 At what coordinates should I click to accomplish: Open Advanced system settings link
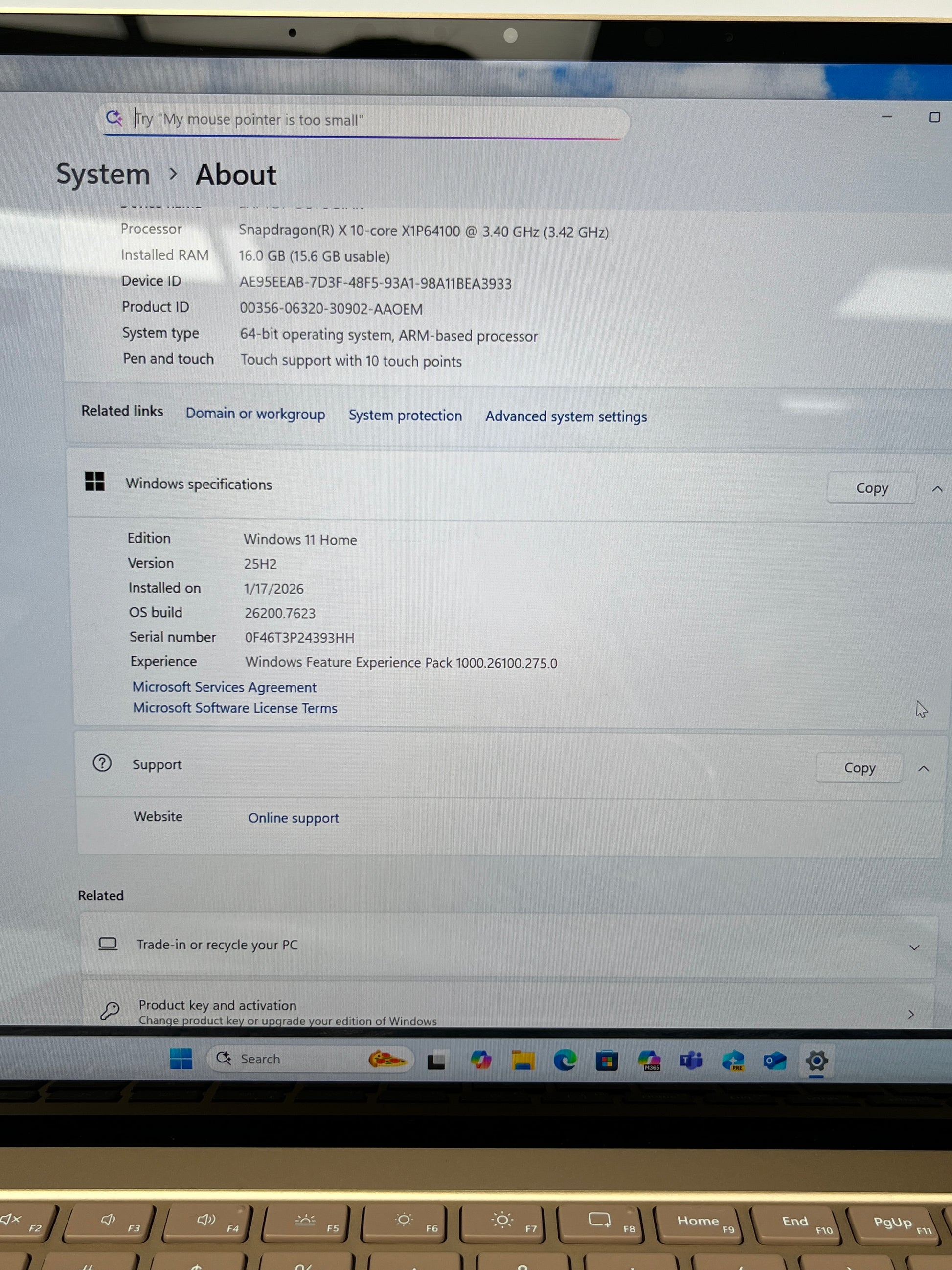(566, 416)
